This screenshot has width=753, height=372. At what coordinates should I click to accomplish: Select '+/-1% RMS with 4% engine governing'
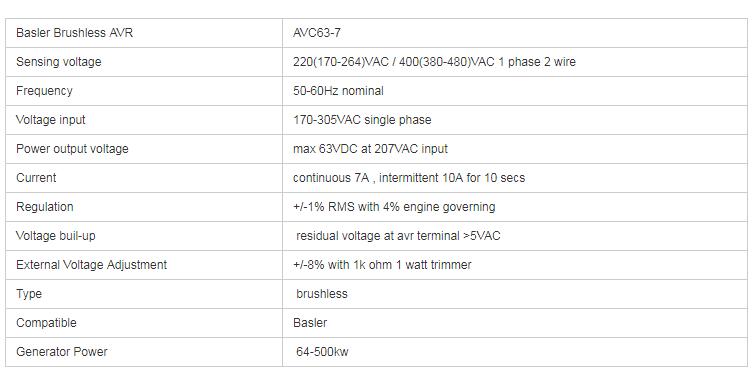click(394, 207)
